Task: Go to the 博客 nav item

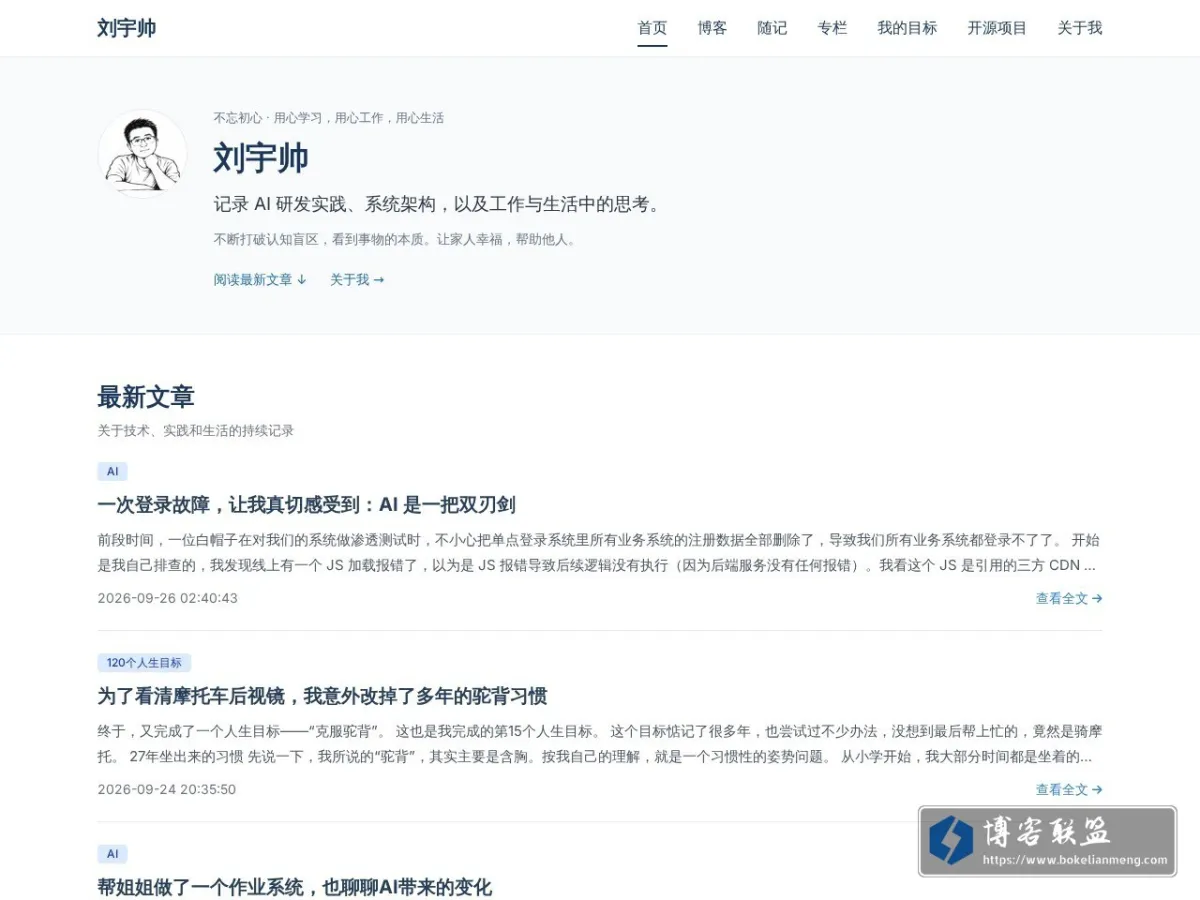Action: 712,28
